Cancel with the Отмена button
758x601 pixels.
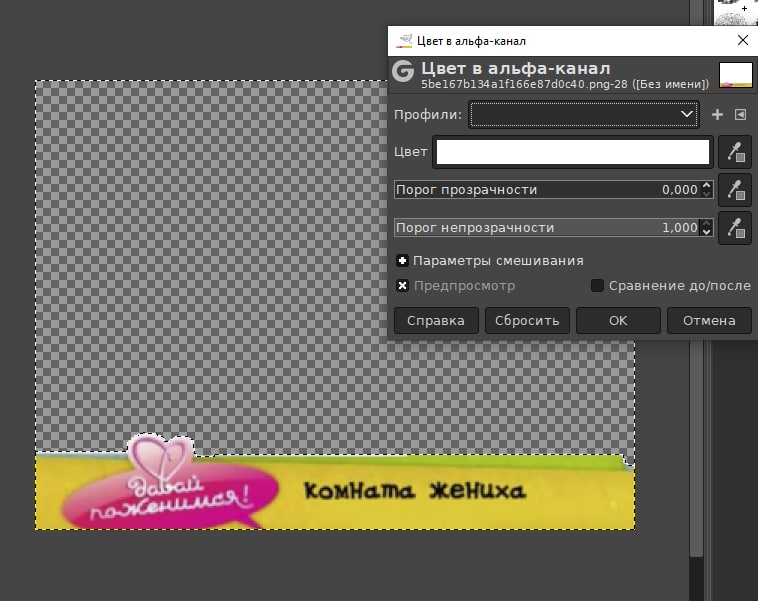click(709, 321)
